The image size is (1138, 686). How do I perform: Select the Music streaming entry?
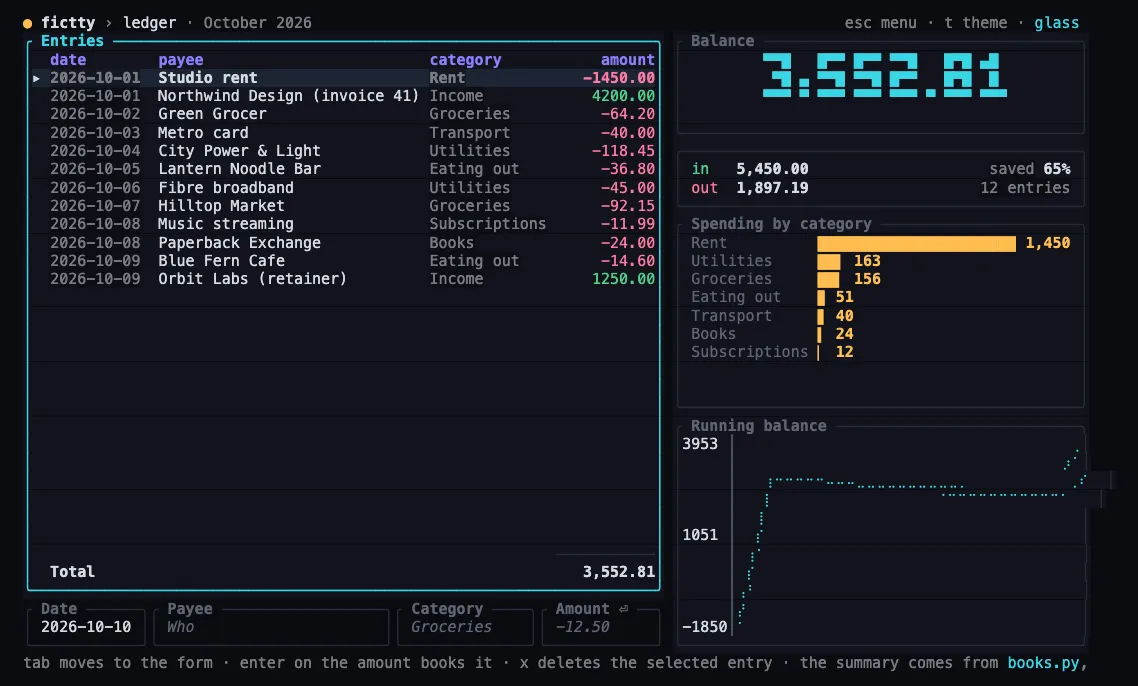pos(344,224)
